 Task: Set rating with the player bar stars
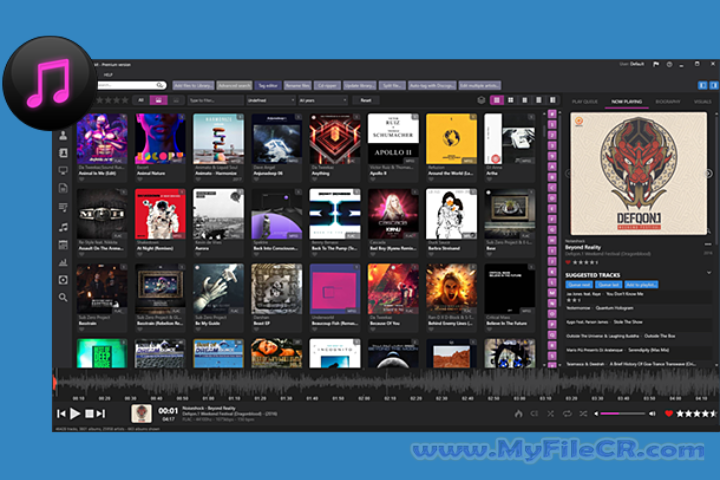[x=696, y=414]
